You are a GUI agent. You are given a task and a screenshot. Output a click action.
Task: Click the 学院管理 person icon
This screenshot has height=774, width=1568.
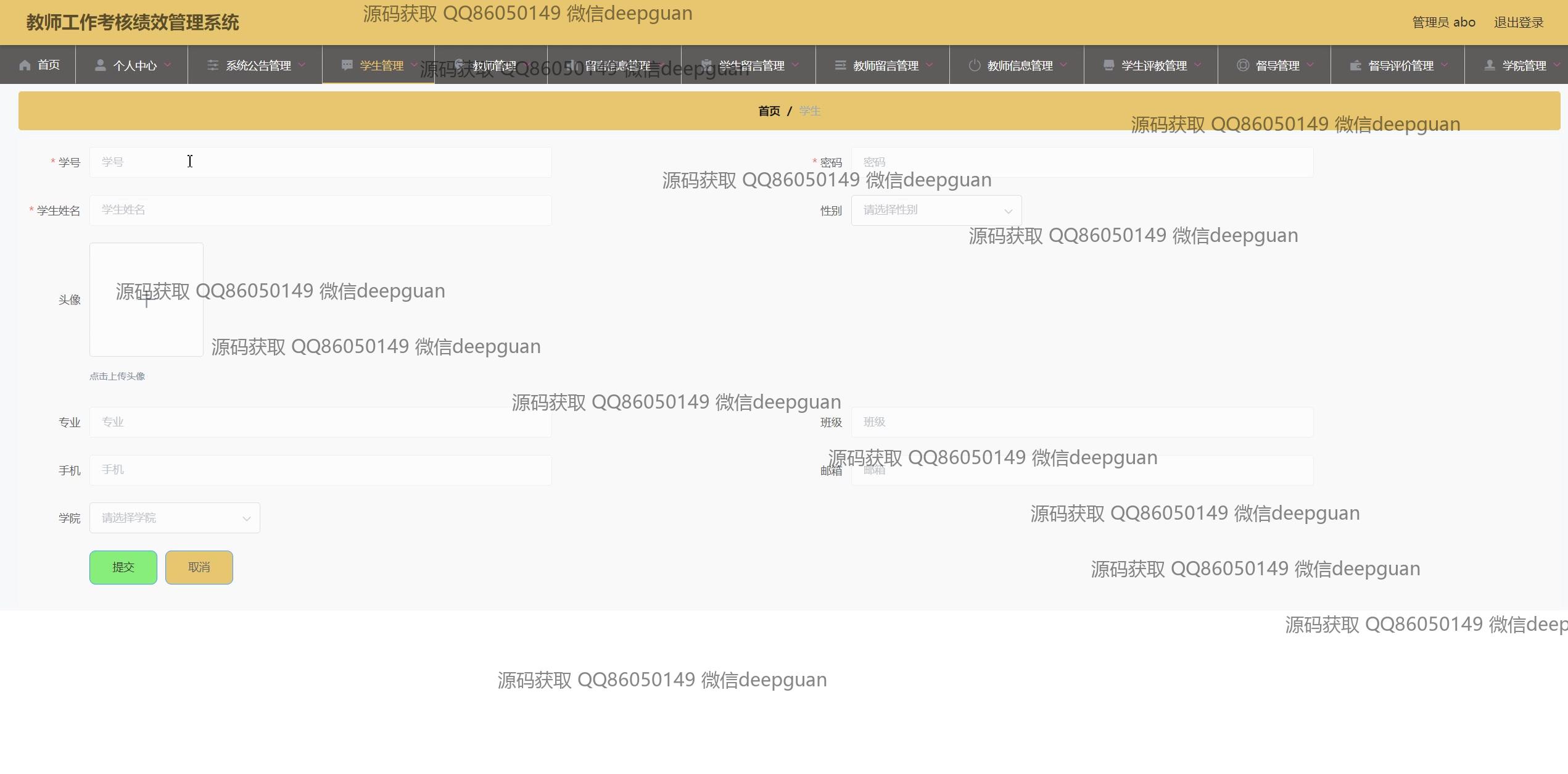pyautogui.click(x=1488, y=65)
